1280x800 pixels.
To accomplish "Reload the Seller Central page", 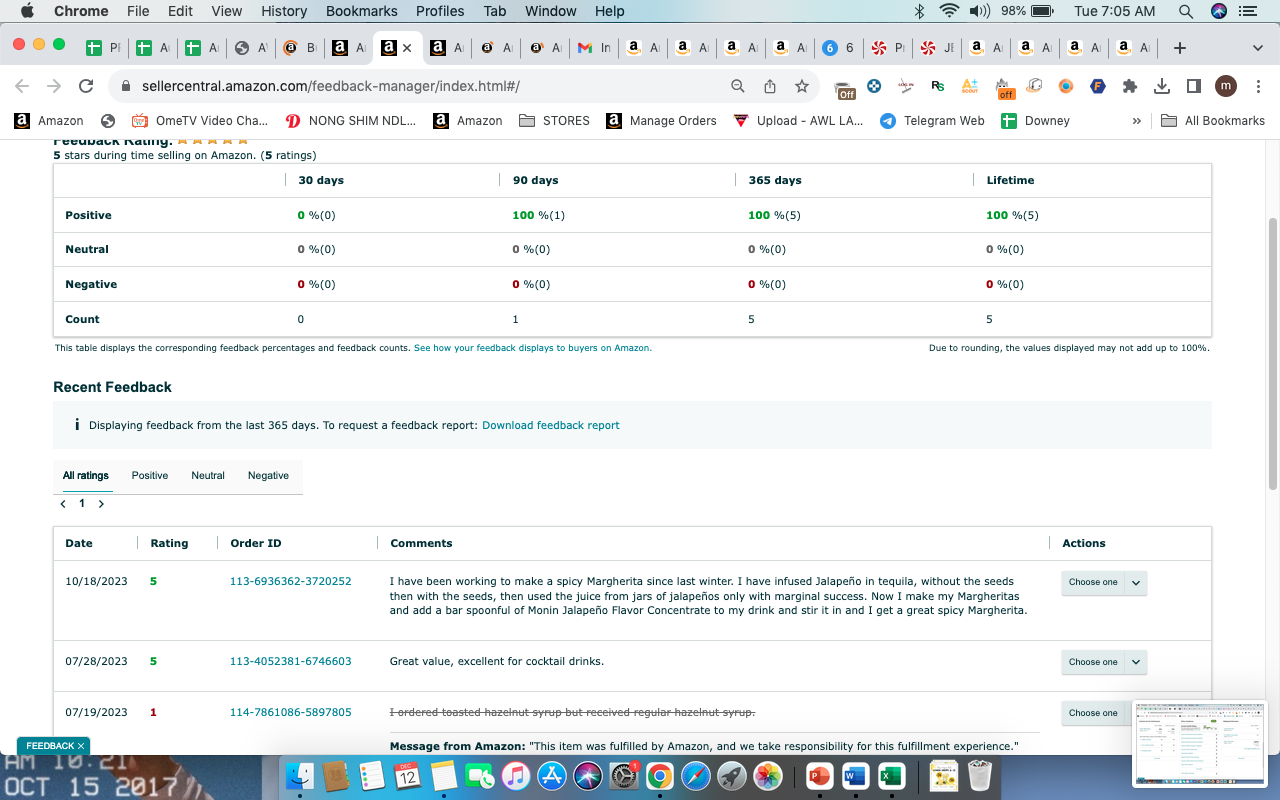I will coord(86,86).
